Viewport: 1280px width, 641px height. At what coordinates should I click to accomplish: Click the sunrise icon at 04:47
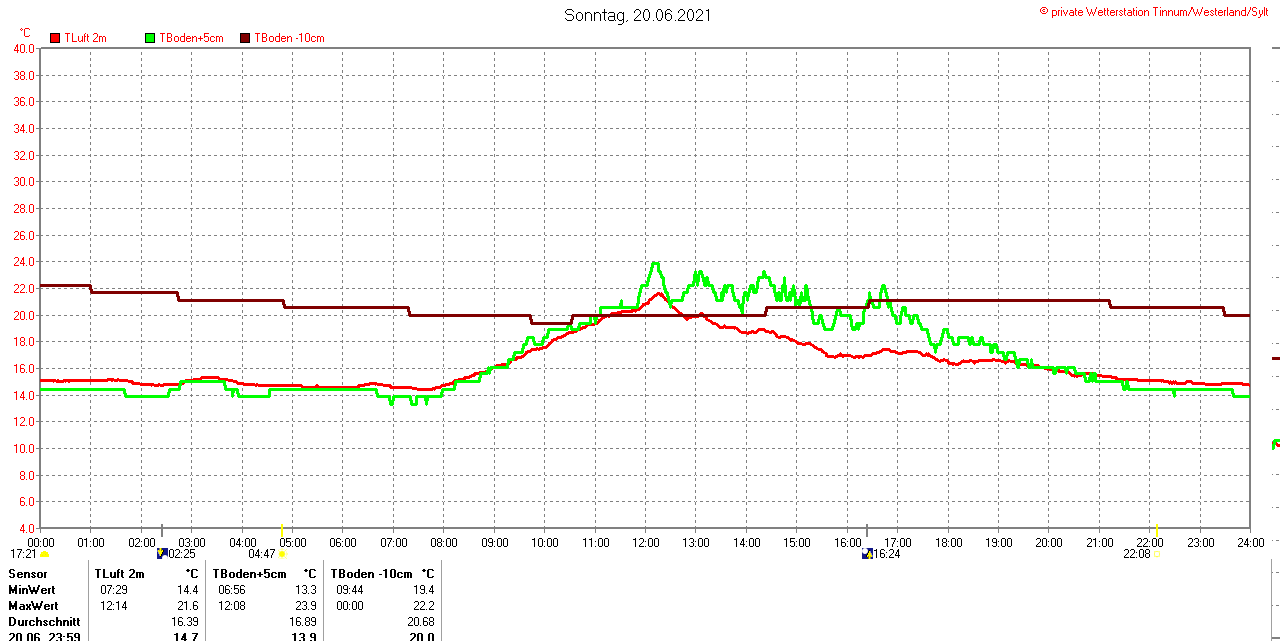pos(283,554)
